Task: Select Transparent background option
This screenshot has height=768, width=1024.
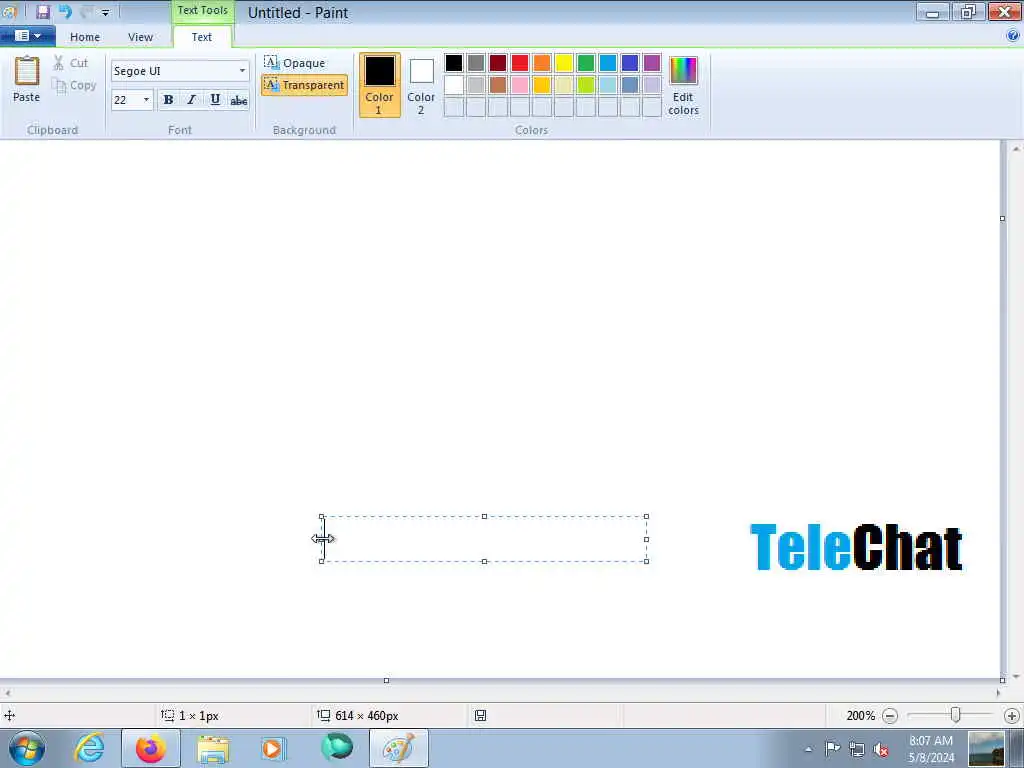Action: coord(304,85)
